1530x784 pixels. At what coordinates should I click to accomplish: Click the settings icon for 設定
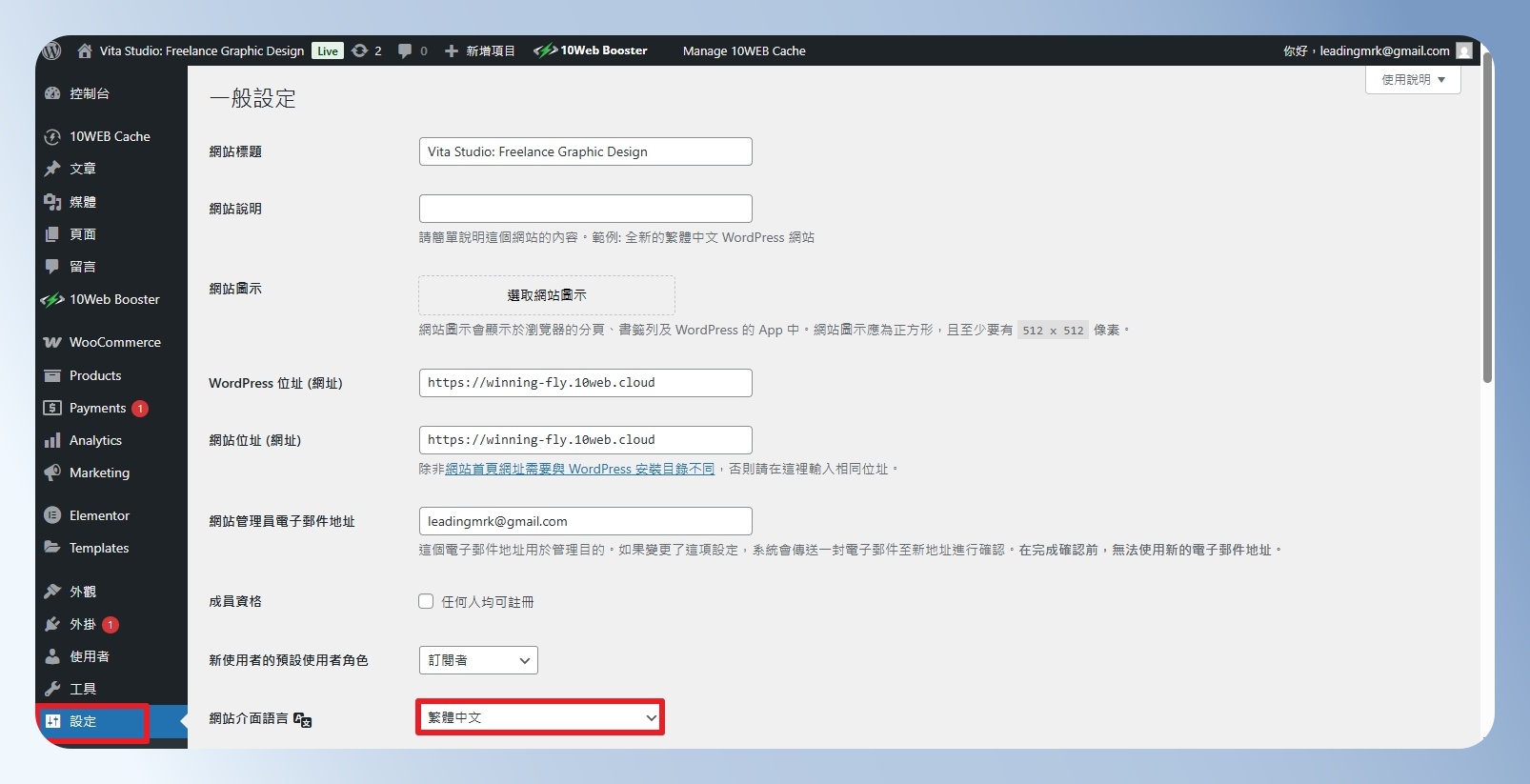coord(52,721)
